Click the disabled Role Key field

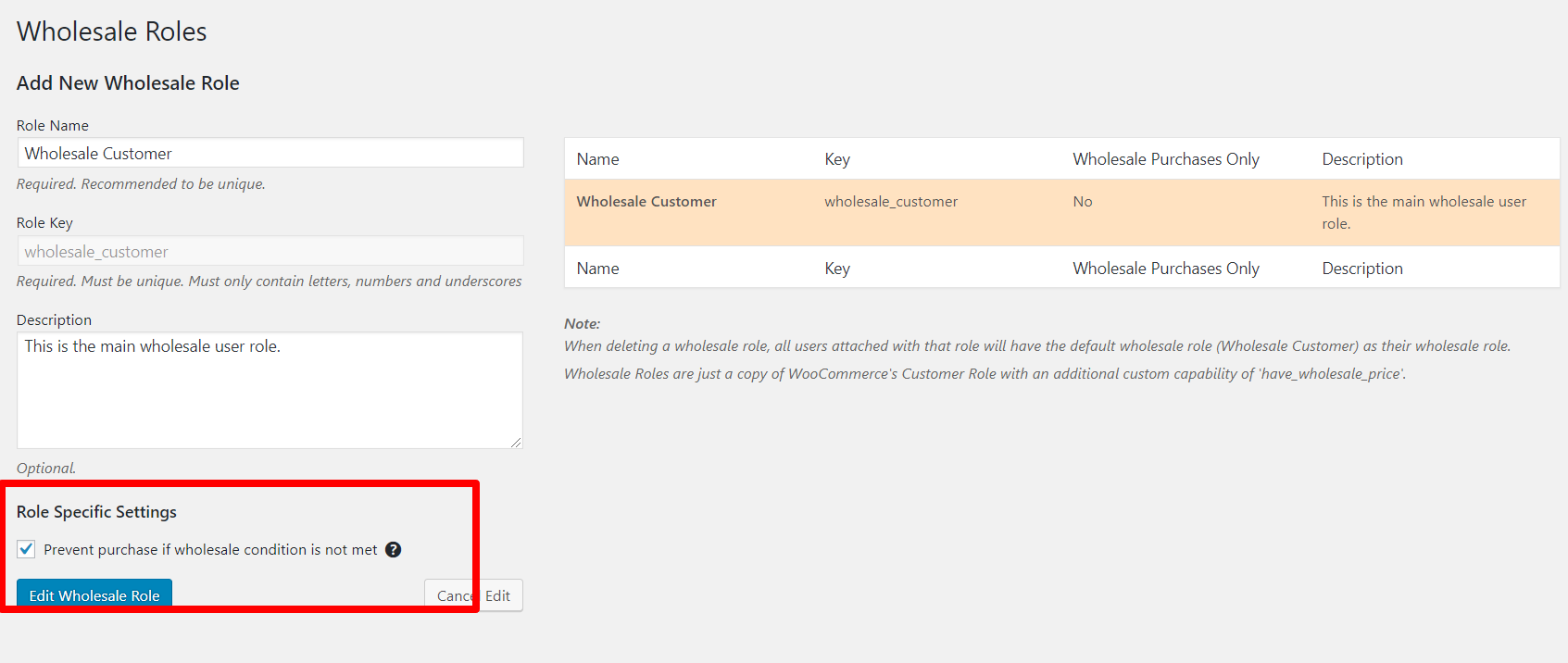coord(270,252)
